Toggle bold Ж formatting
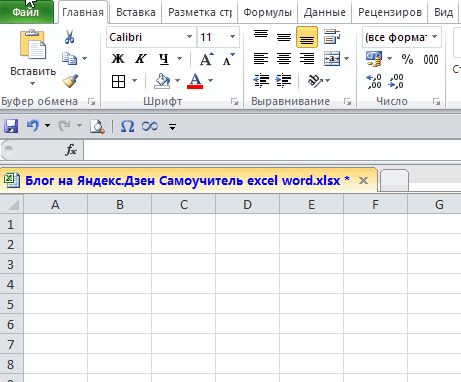This screenshot has width=461, height=382. tap(118, 59)
